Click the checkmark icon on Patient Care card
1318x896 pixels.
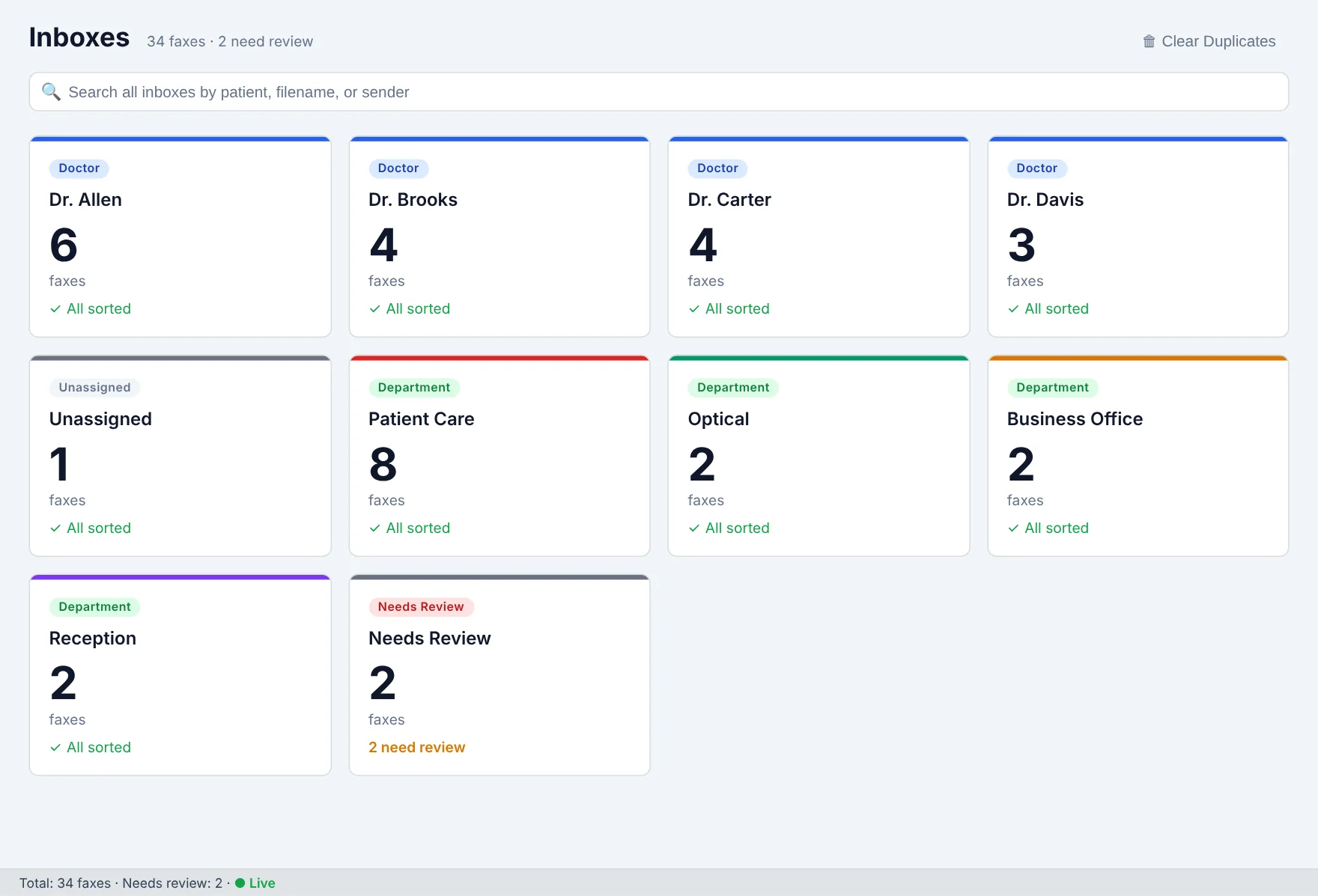coord(374,528)
